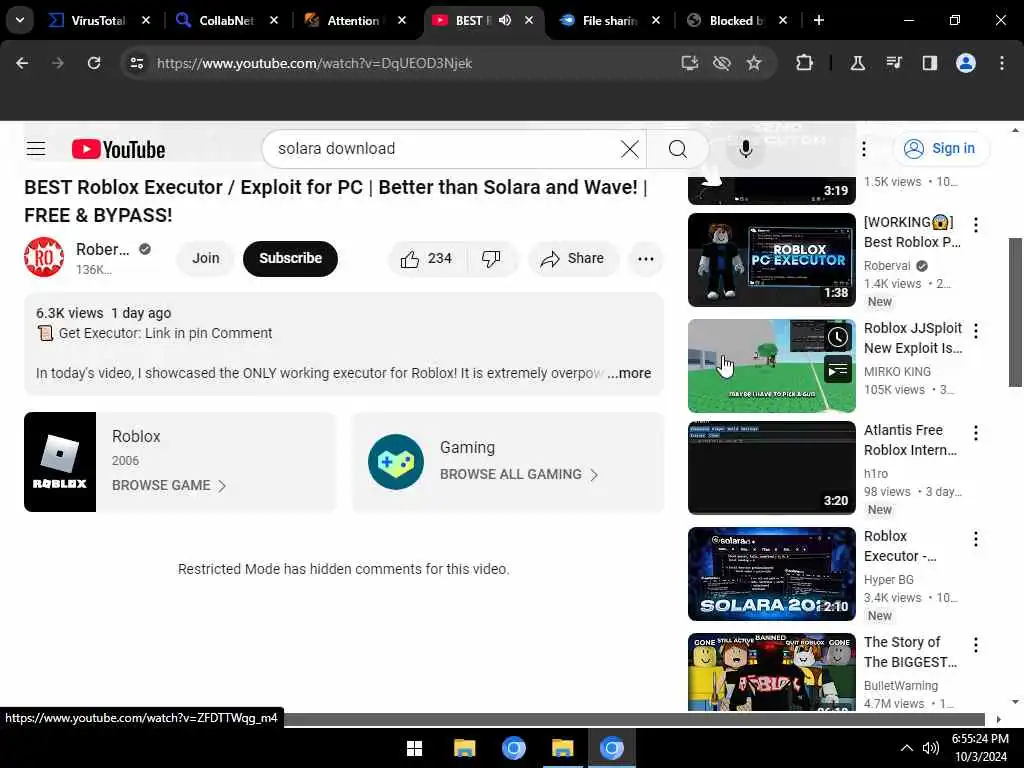
Task: Open more actions ellipsis under video
Action: click(x=645, y=259)
